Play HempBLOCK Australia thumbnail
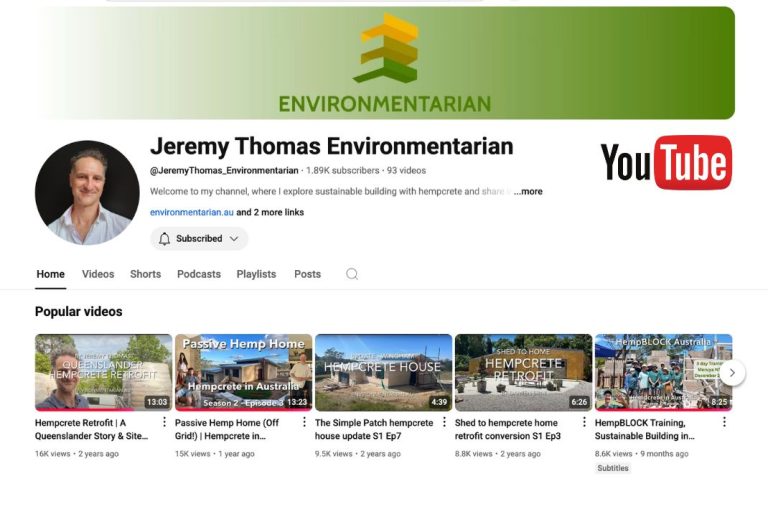The image size is (768, 517). pos(664,373)
